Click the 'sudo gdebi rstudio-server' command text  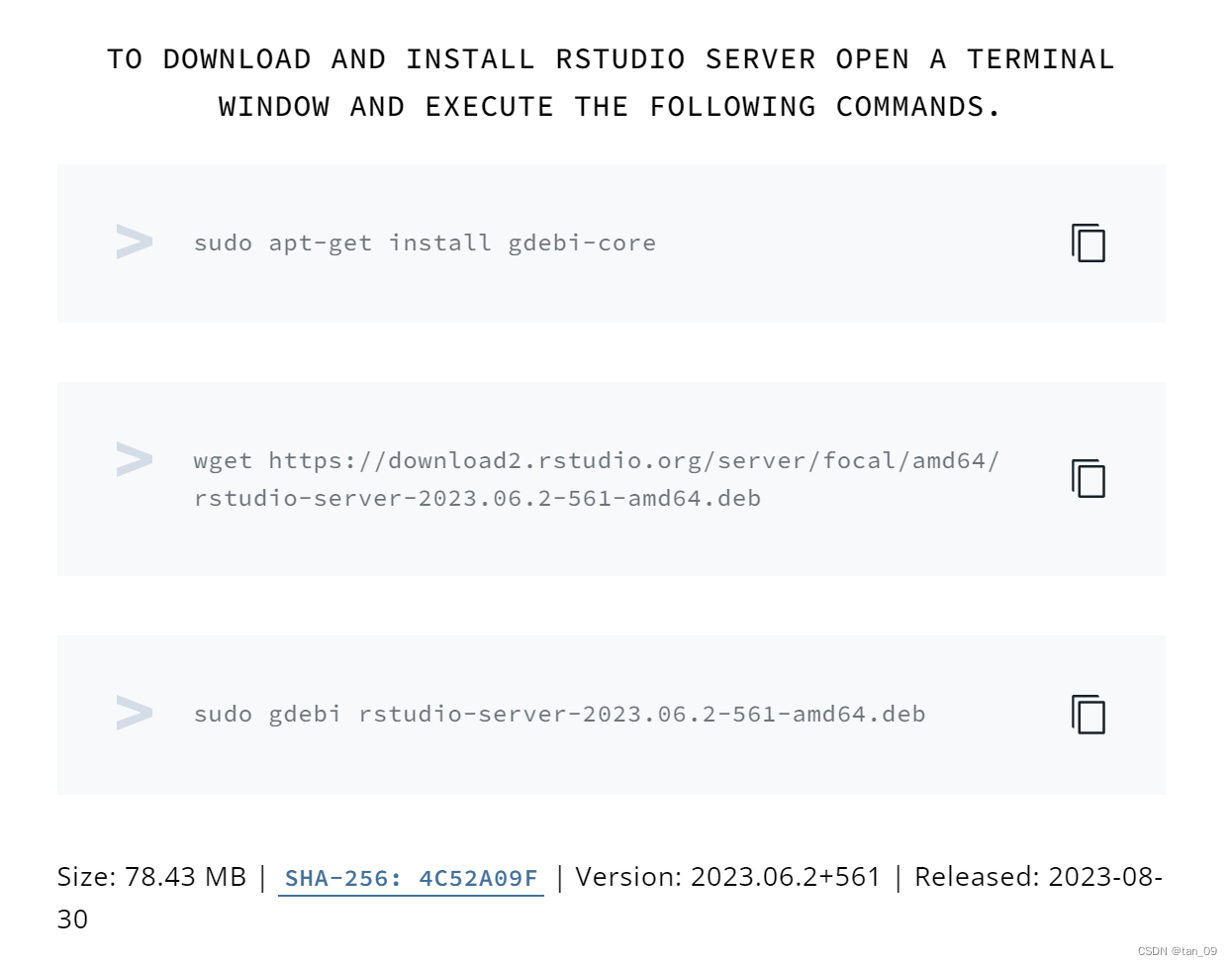coord(559,714)
